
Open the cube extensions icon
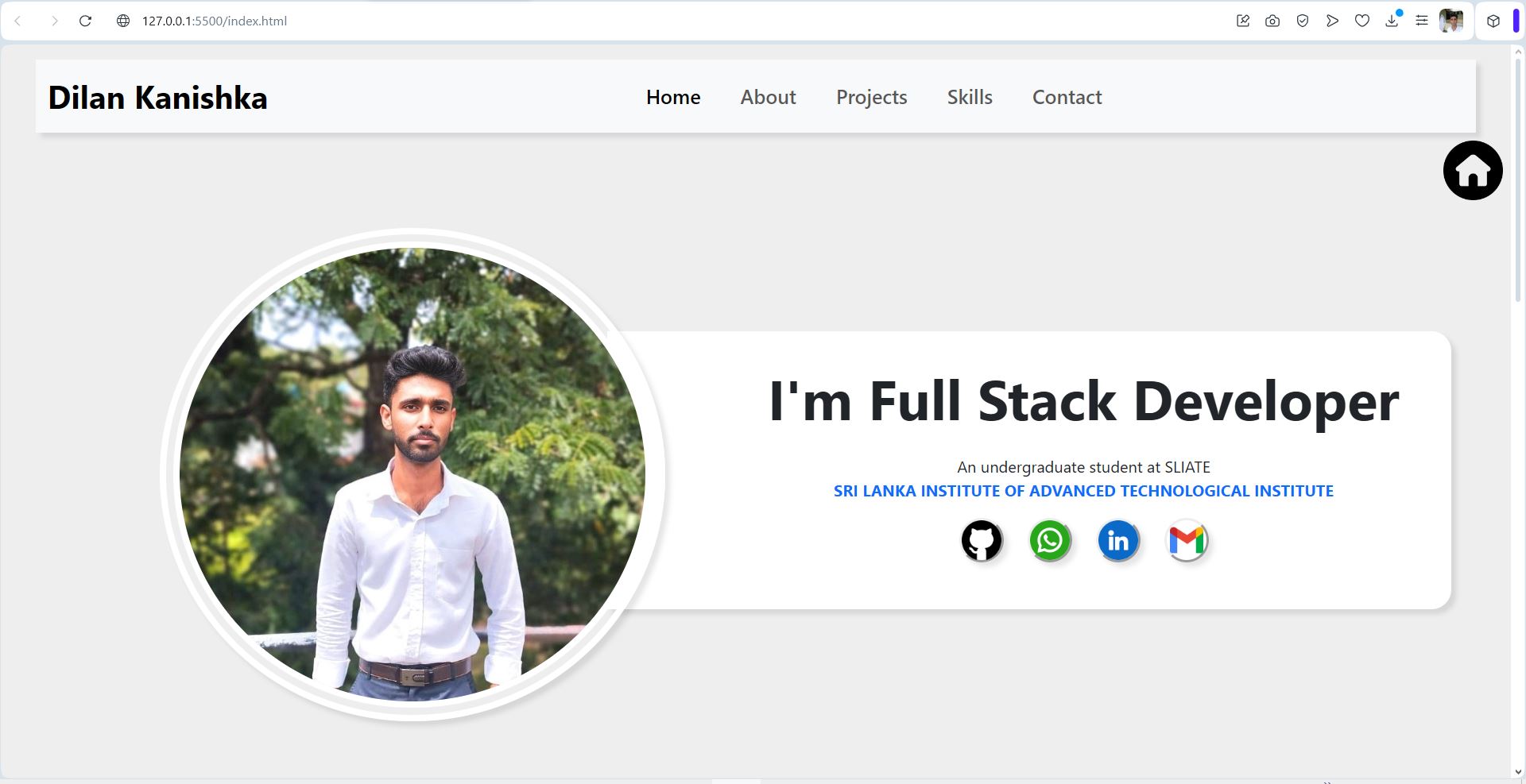pyautogui.click(x=1493, y=21)
